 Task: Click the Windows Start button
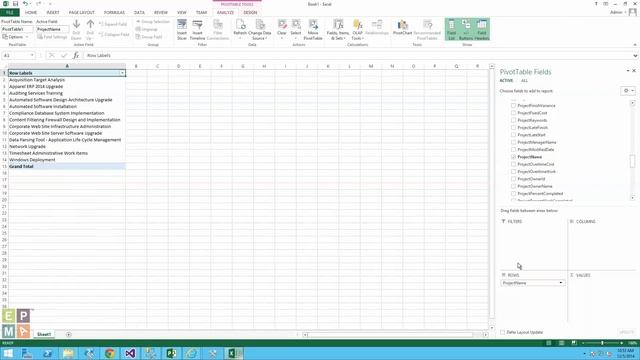(8, 353)
